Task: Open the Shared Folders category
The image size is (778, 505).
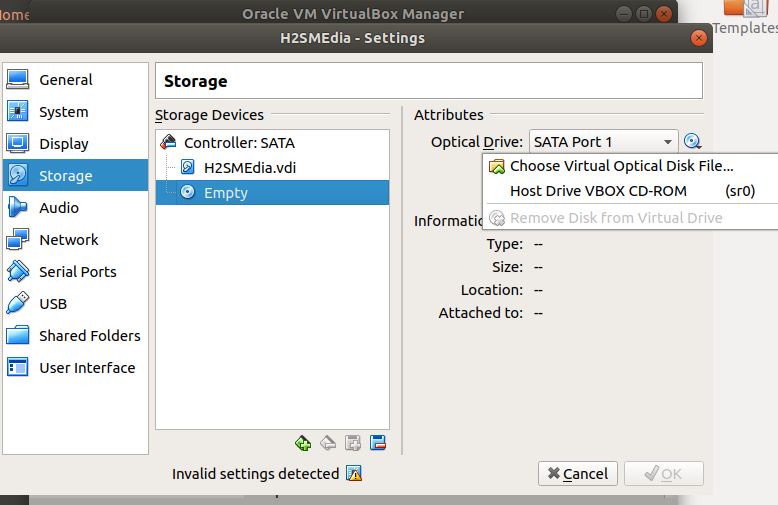Action: coord(75,335)
